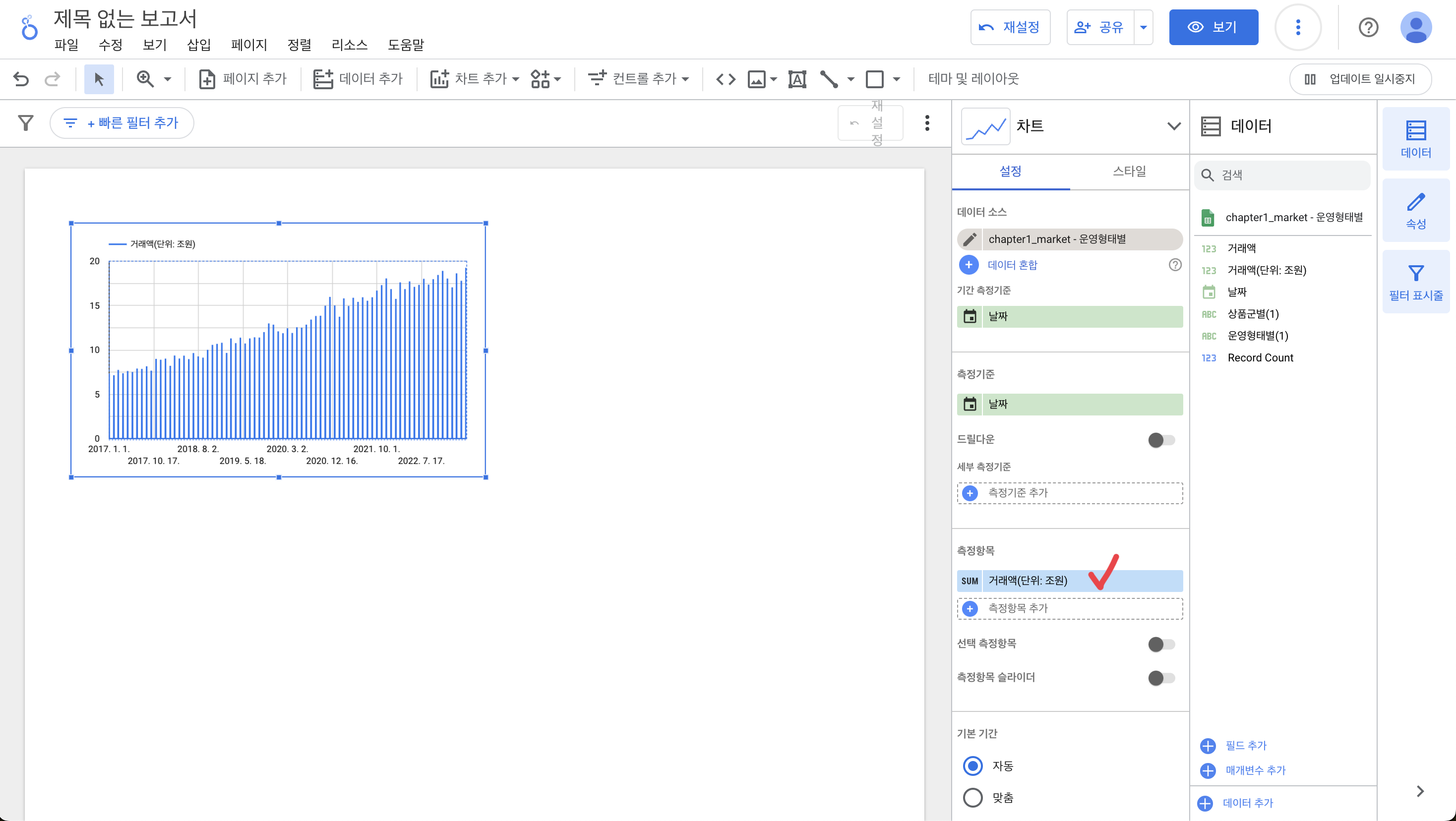Click the filter funnel icon
The width and height of the screenshot is (1456, 821).
point(25,122)
